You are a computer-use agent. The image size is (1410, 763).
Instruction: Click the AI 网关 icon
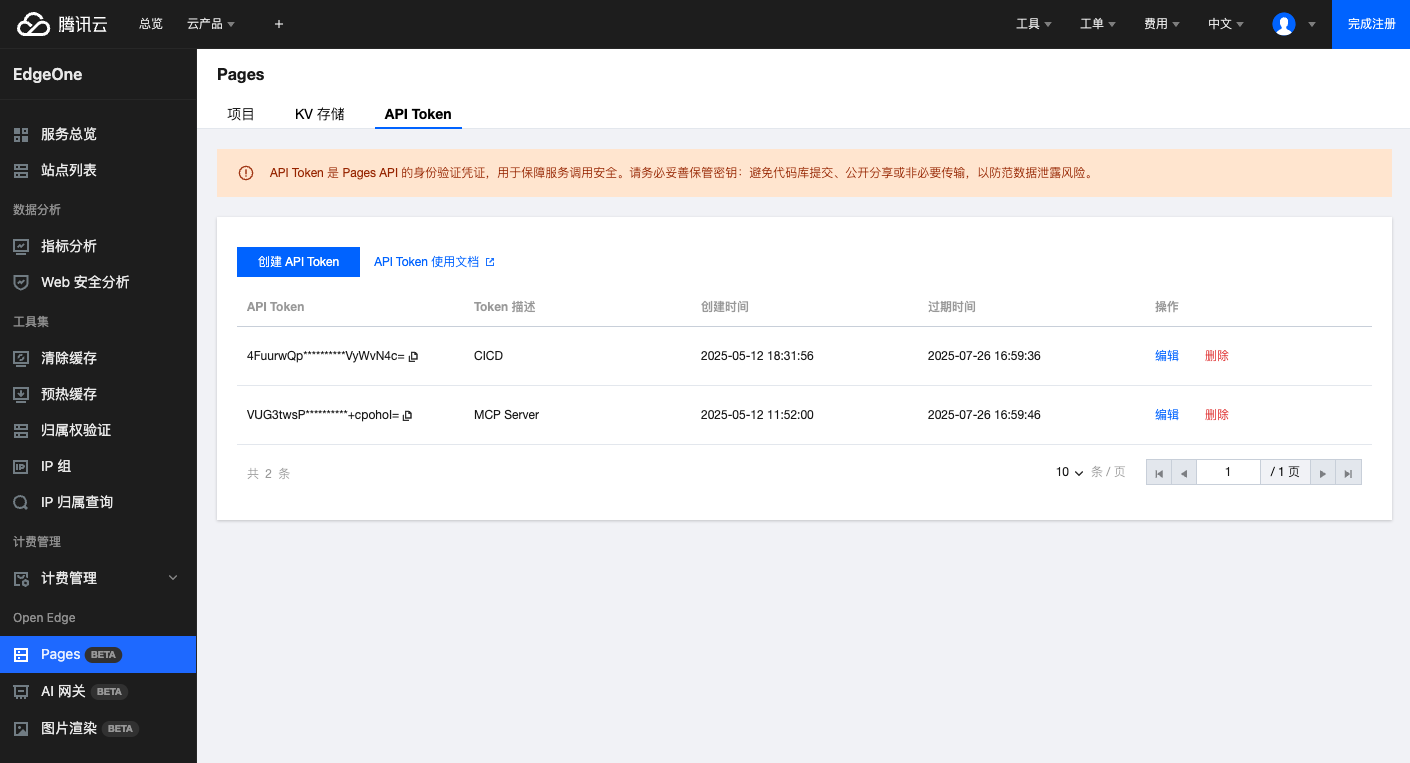[21, 691]
